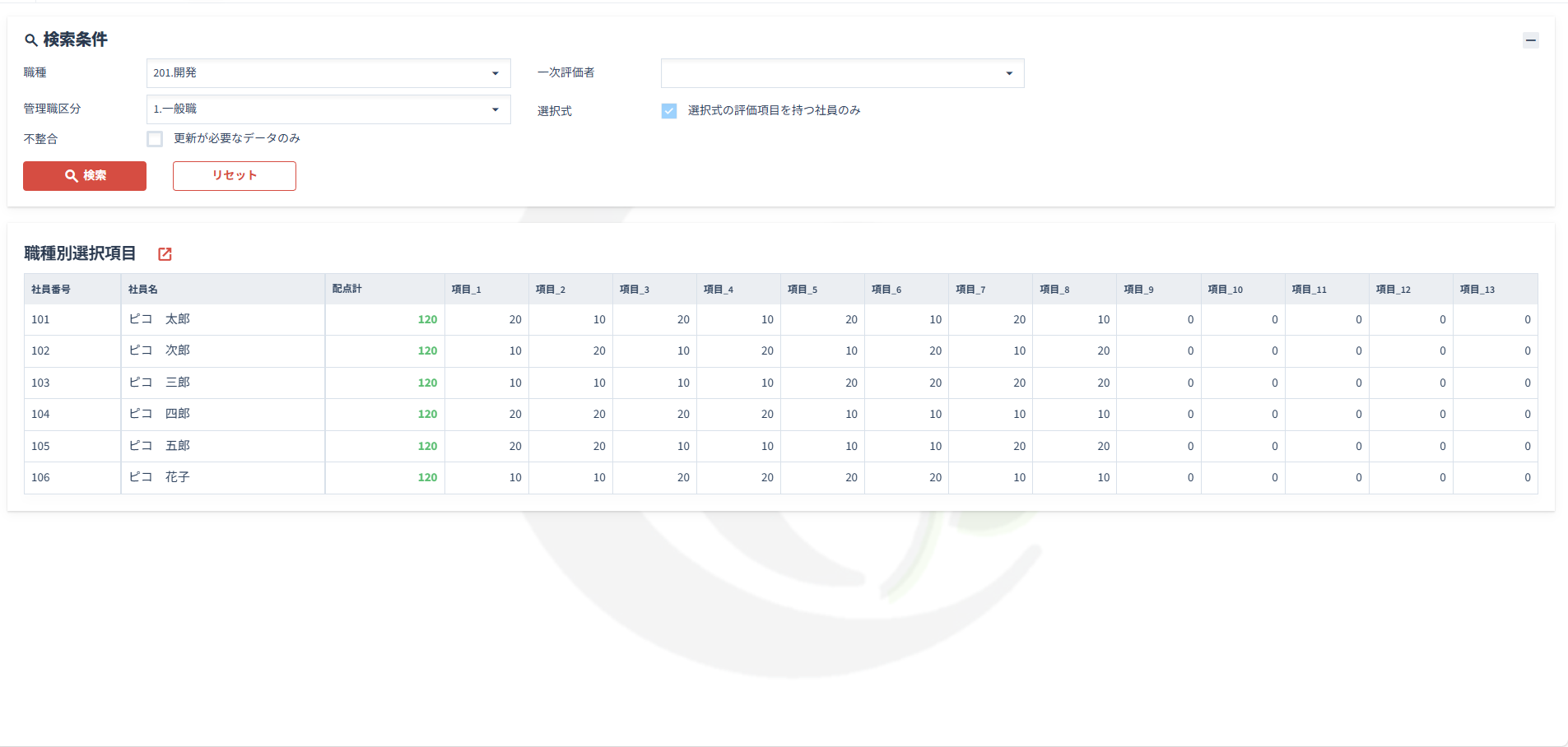
Task: Sort by 社員番号 column header
Action: 51,290
